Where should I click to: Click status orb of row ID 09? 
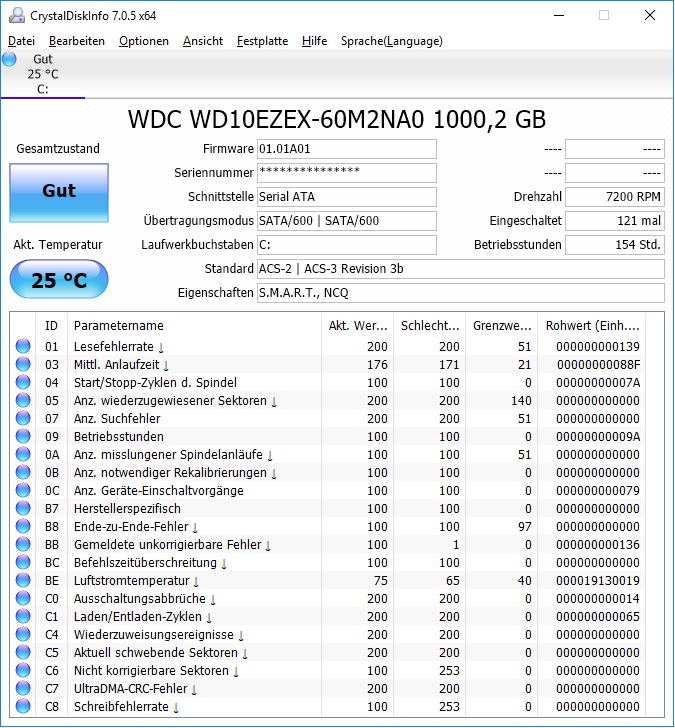point(23,436)
